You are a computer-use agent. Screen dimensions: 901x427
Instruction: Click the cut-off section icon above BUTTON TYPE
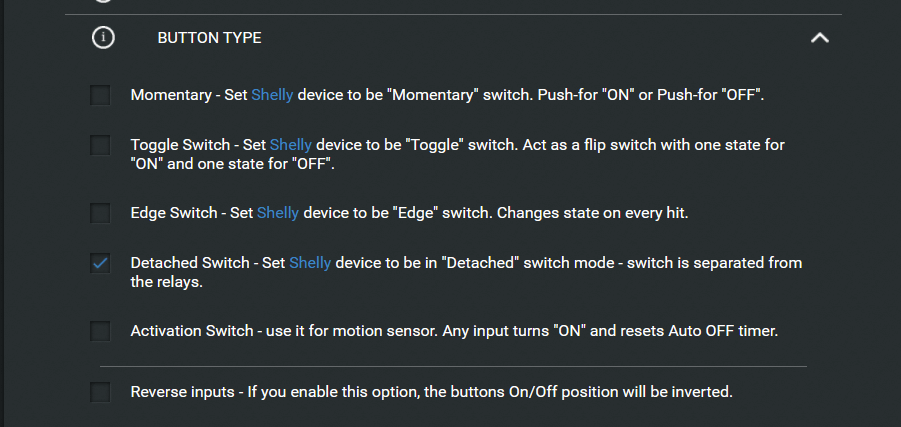pyautogui.click(x=103, y=2)
